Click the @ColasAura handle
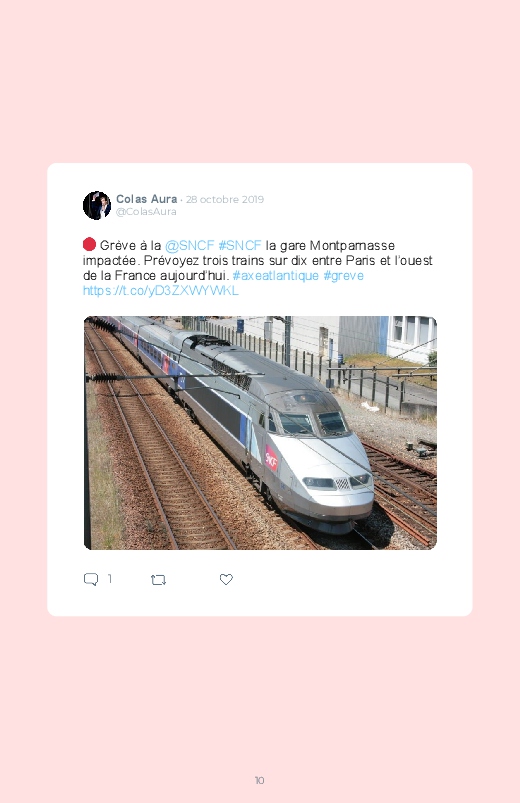Viewport: 520px width, 803px height. coord(146,212)
